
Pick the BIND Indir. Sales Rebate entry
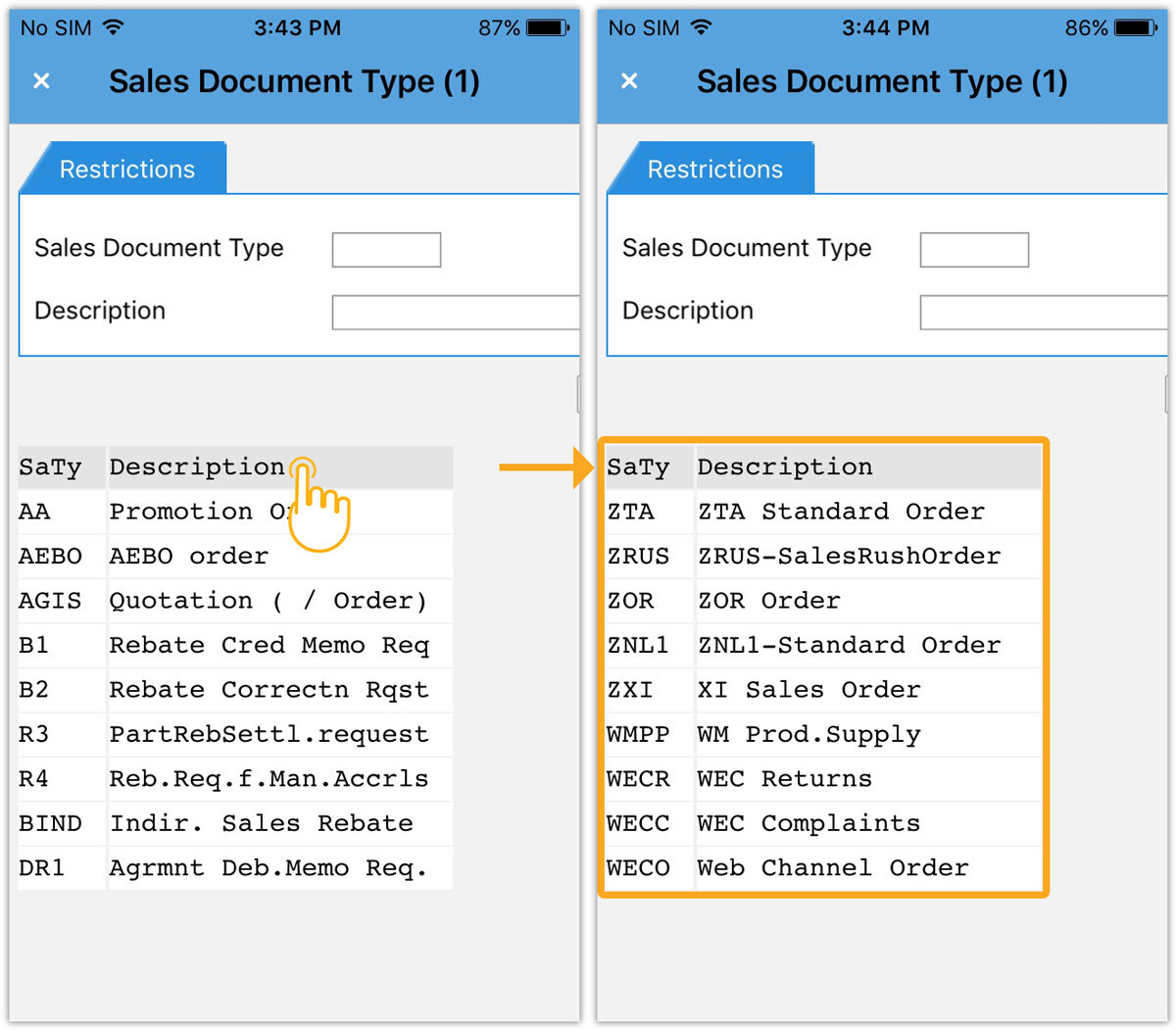(x=261, y=824)
